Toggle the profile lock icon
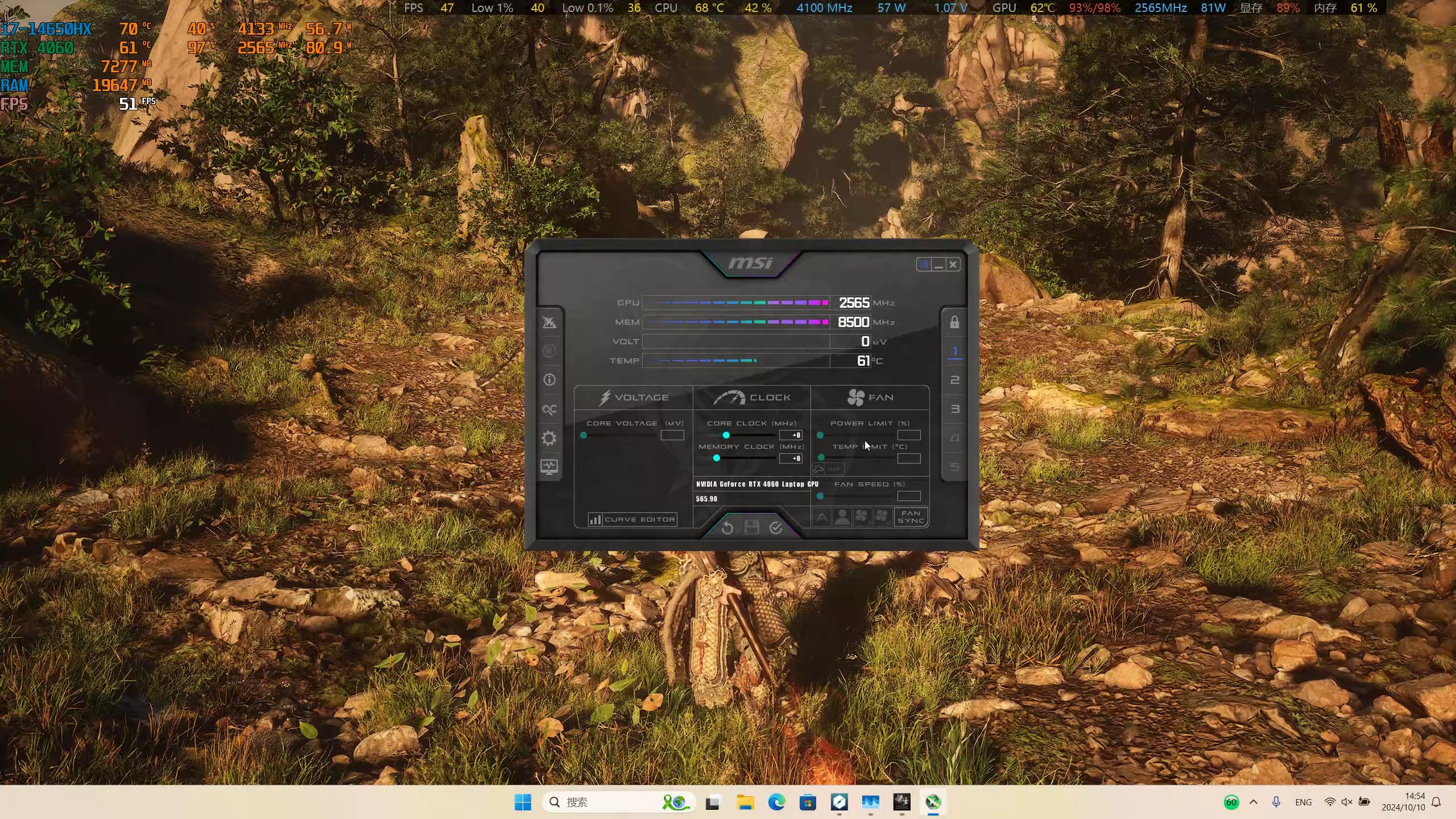The height and width of the screenshot is (819, 1456). pyautogui.click(x=954, y=322)
